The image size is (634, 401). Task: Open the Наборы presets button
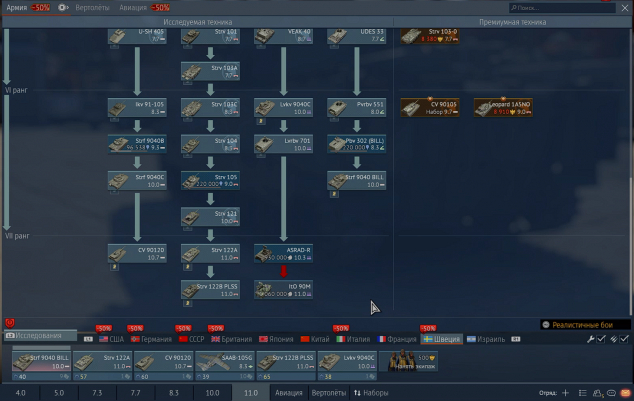click(x=371, y=393)
